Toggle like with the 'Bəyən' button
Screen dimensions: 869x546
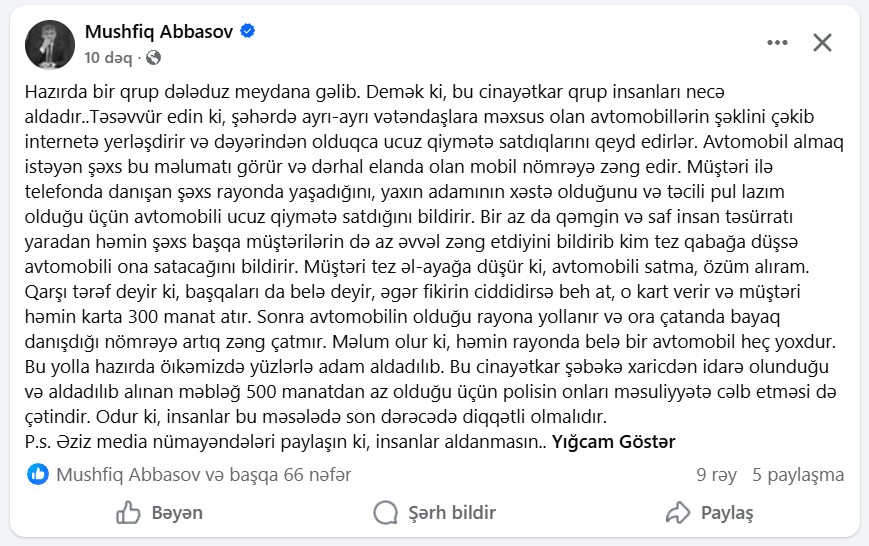(160, 513)
